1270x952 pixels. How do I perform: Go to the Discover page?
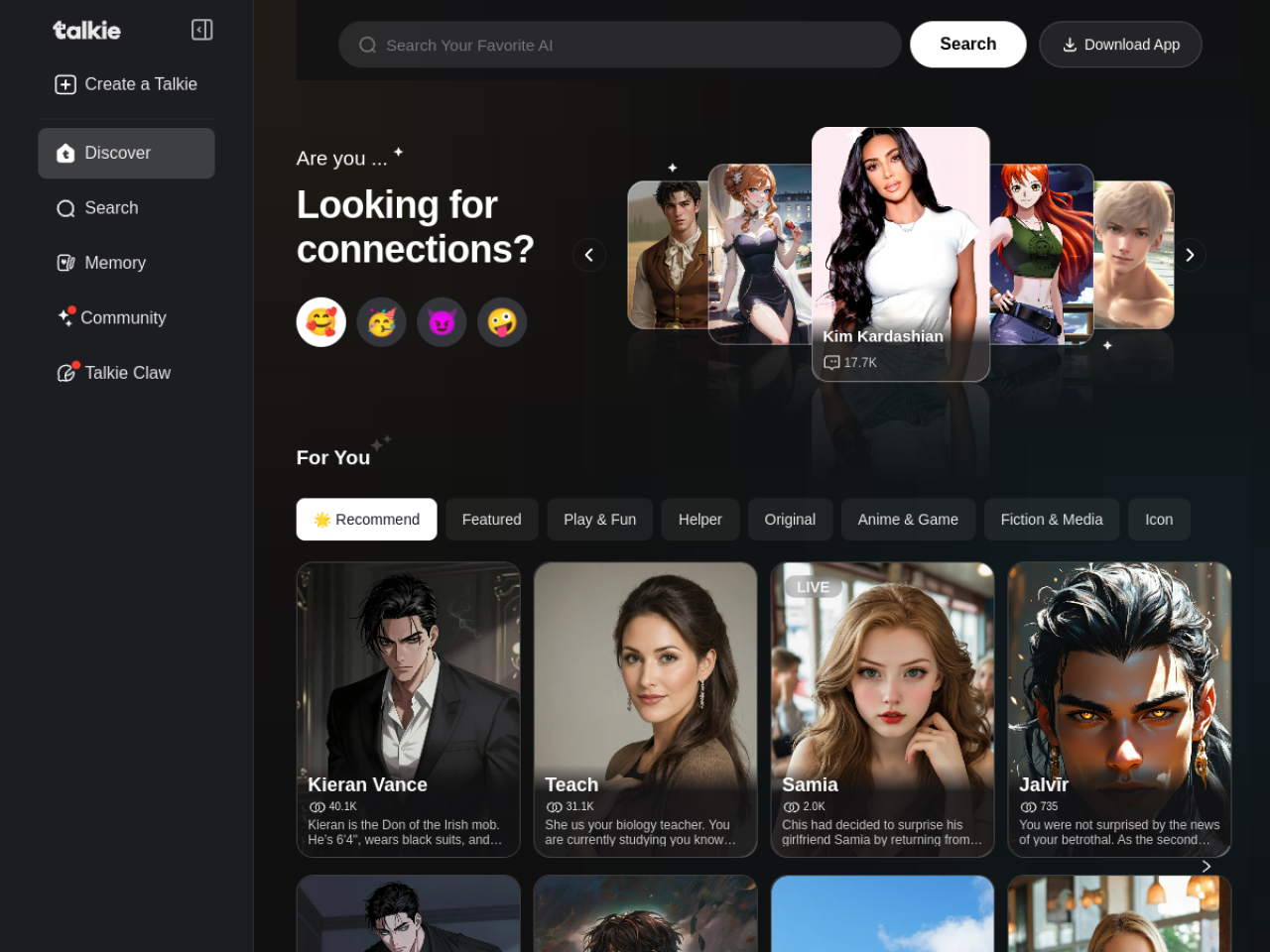pos(126,153)
